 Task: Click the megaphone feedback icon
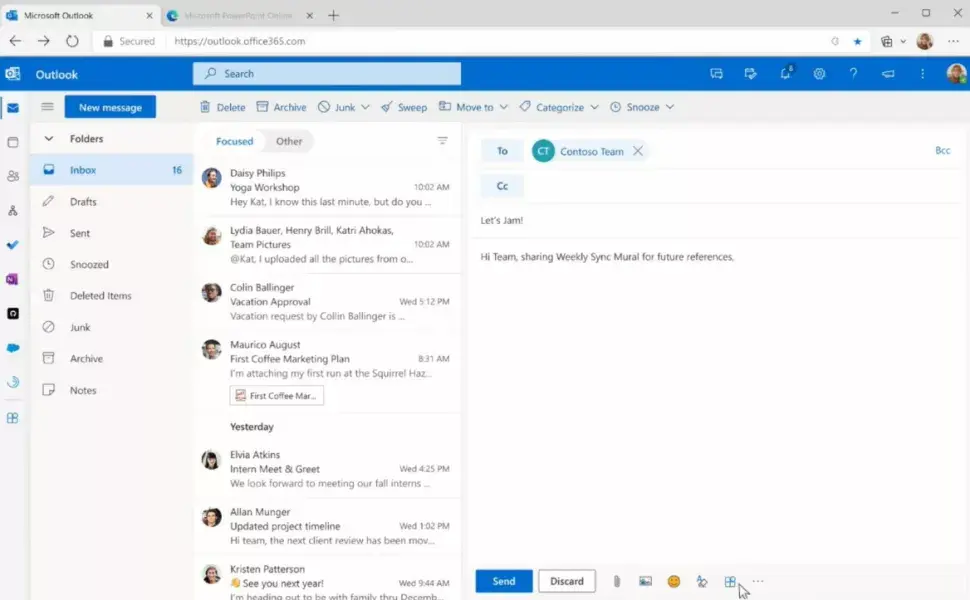[x=888, y=74]
